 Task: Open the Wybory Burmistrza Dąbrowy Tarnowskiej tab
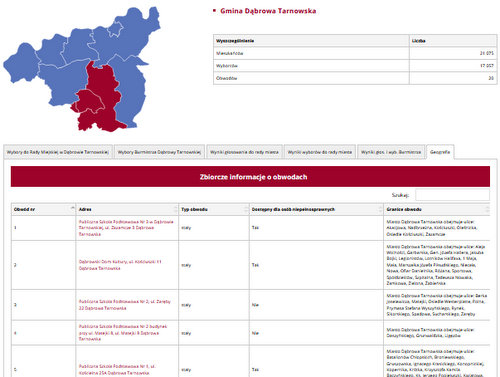click(159, 152)
